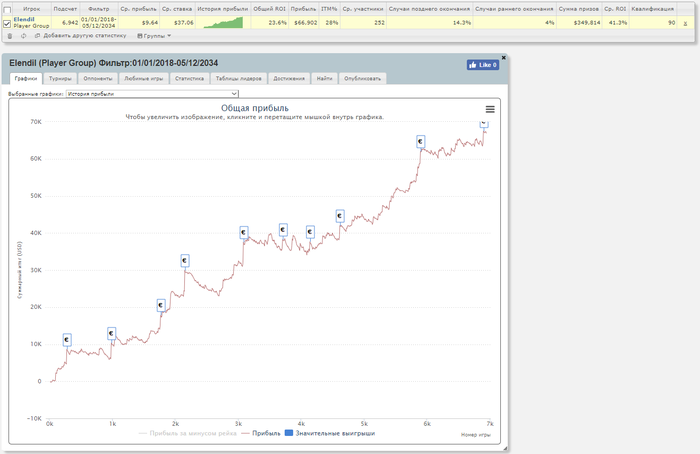This screenshot has width=700, height=454.
Task: Click the $349,814 prize sum cell
Action: pos(579,23)
